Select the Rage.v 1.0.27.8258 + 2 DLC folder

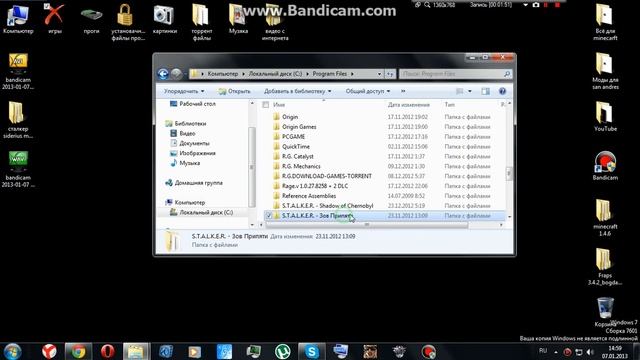(x=315, y=186)
